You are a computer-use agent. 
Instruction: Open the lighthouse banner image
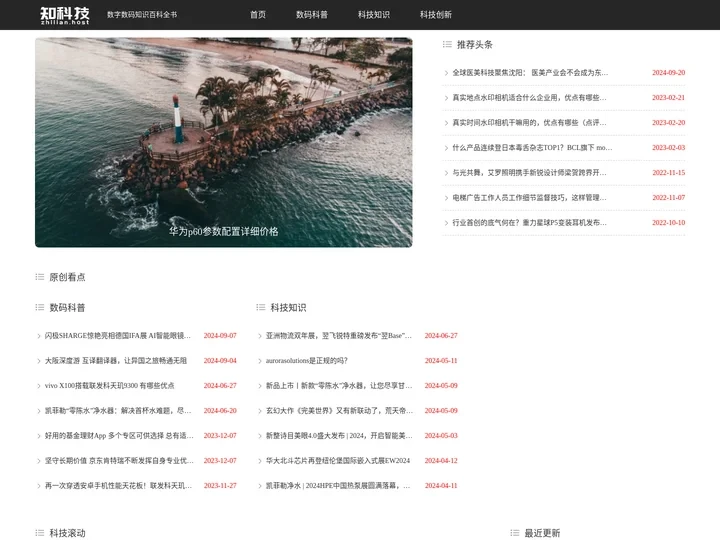(224, 142)
